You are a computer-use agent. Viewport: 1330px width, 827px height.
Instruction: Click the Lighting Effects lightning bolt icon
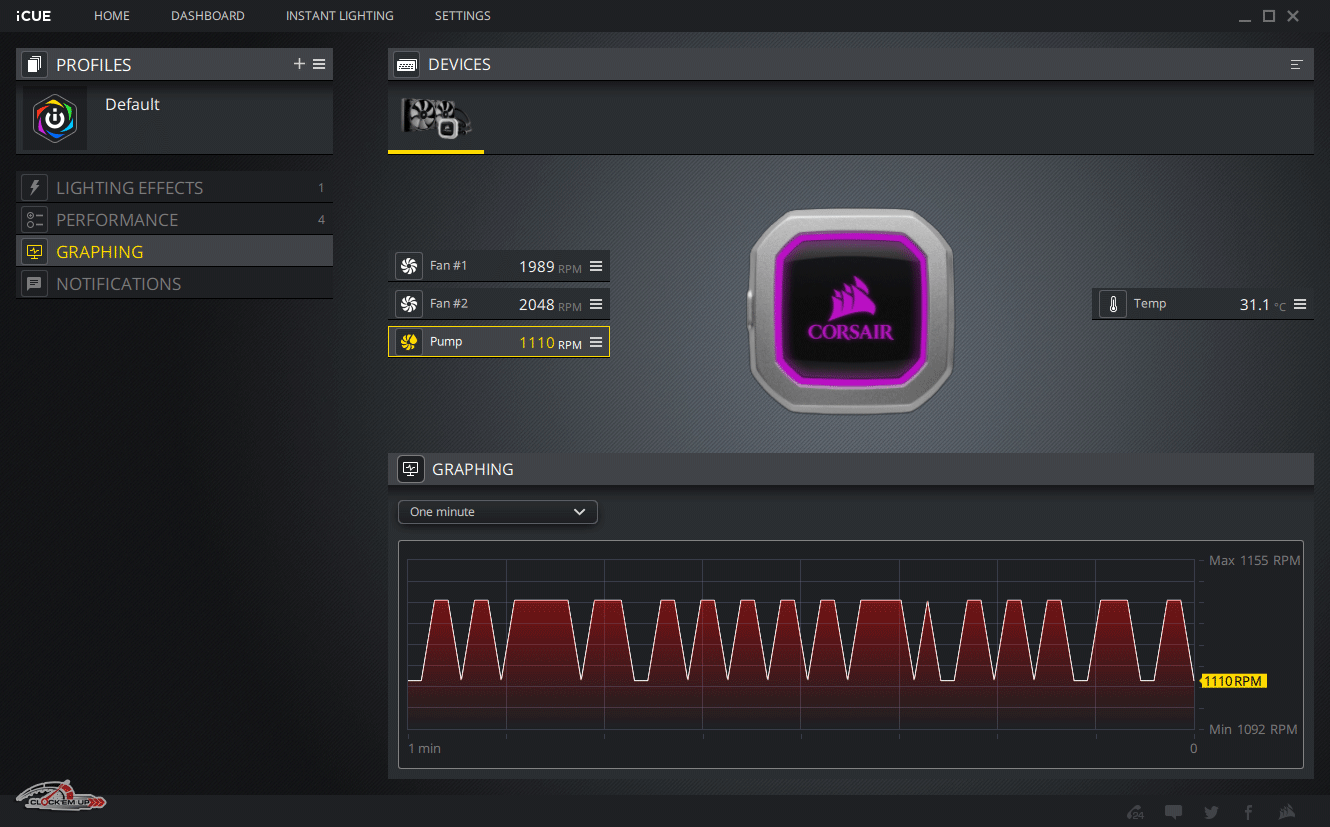pos(35,188)
